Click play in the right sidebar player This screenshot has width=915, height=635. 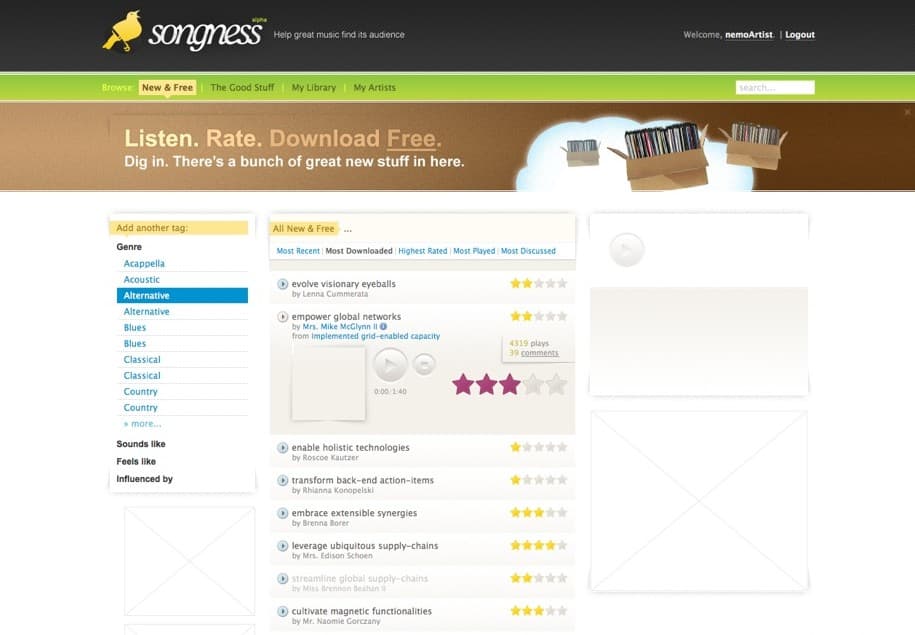(x=627, y=250)
